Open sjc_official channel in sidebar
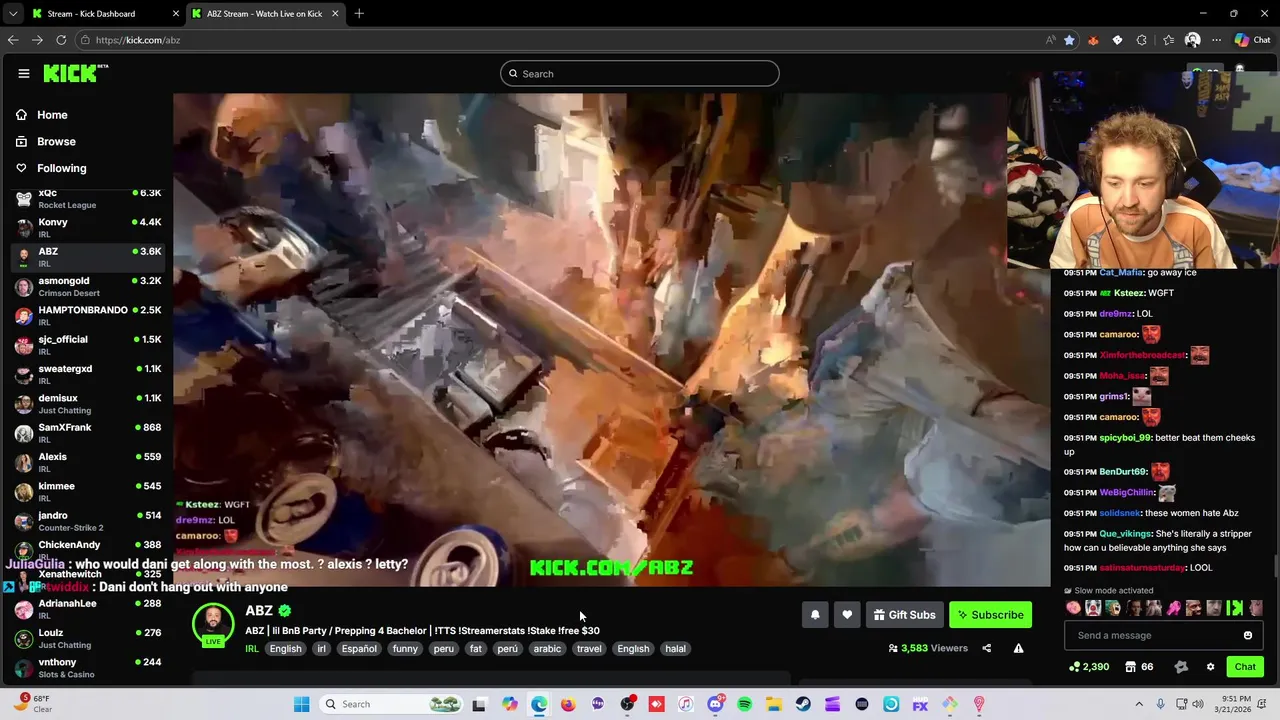 point(87,345)
